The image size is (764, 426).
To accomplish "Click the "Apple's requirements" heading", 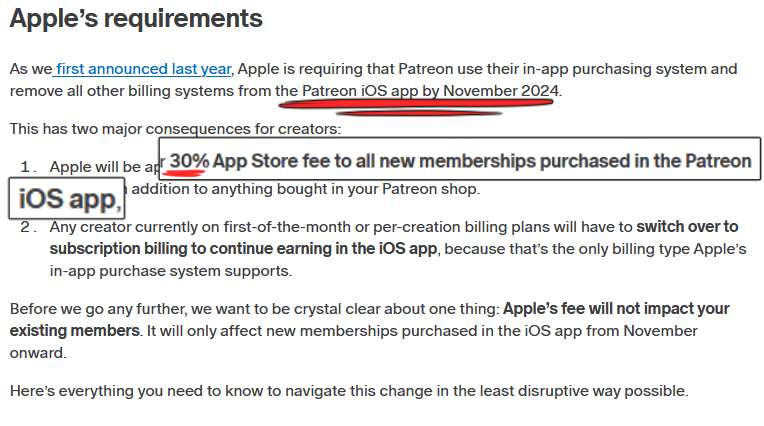I will pyautogui.click(x=136, y=18).
